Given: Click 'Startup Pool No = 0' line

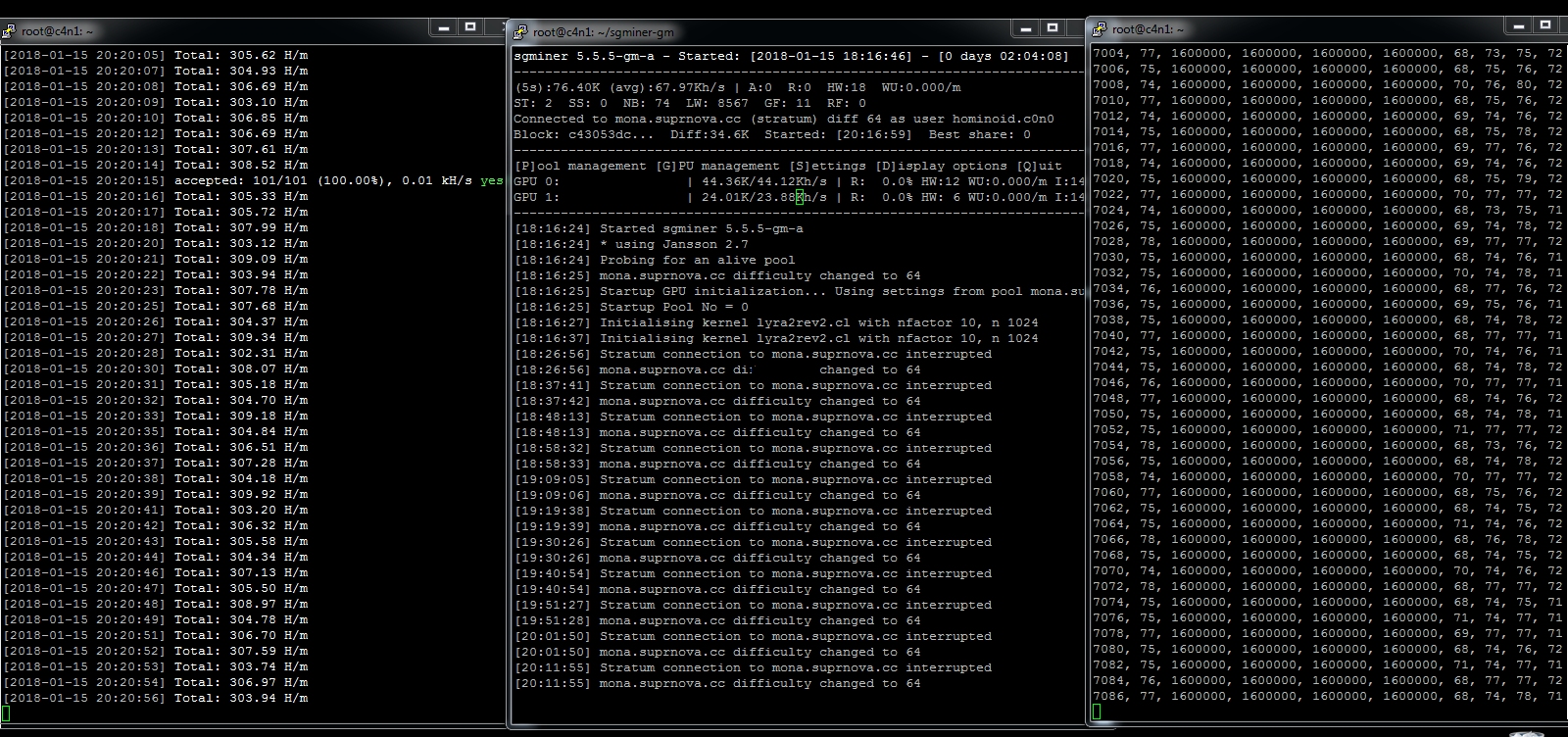Looking at the screenshot, I should [631, 307].
